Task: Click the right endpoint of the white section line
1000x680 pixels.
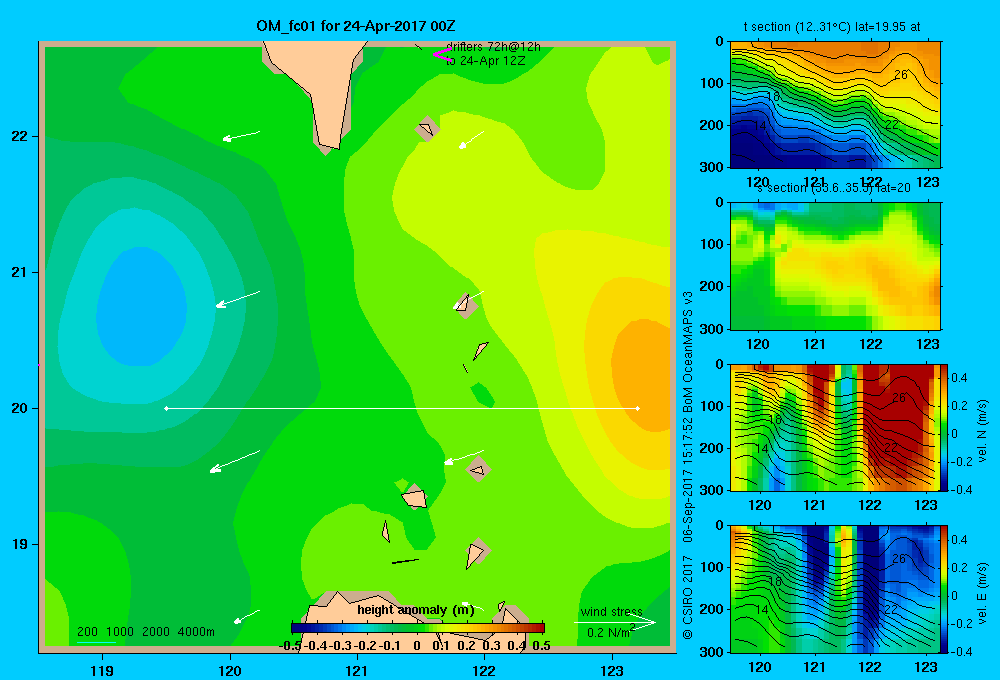Action: [638, 408]
